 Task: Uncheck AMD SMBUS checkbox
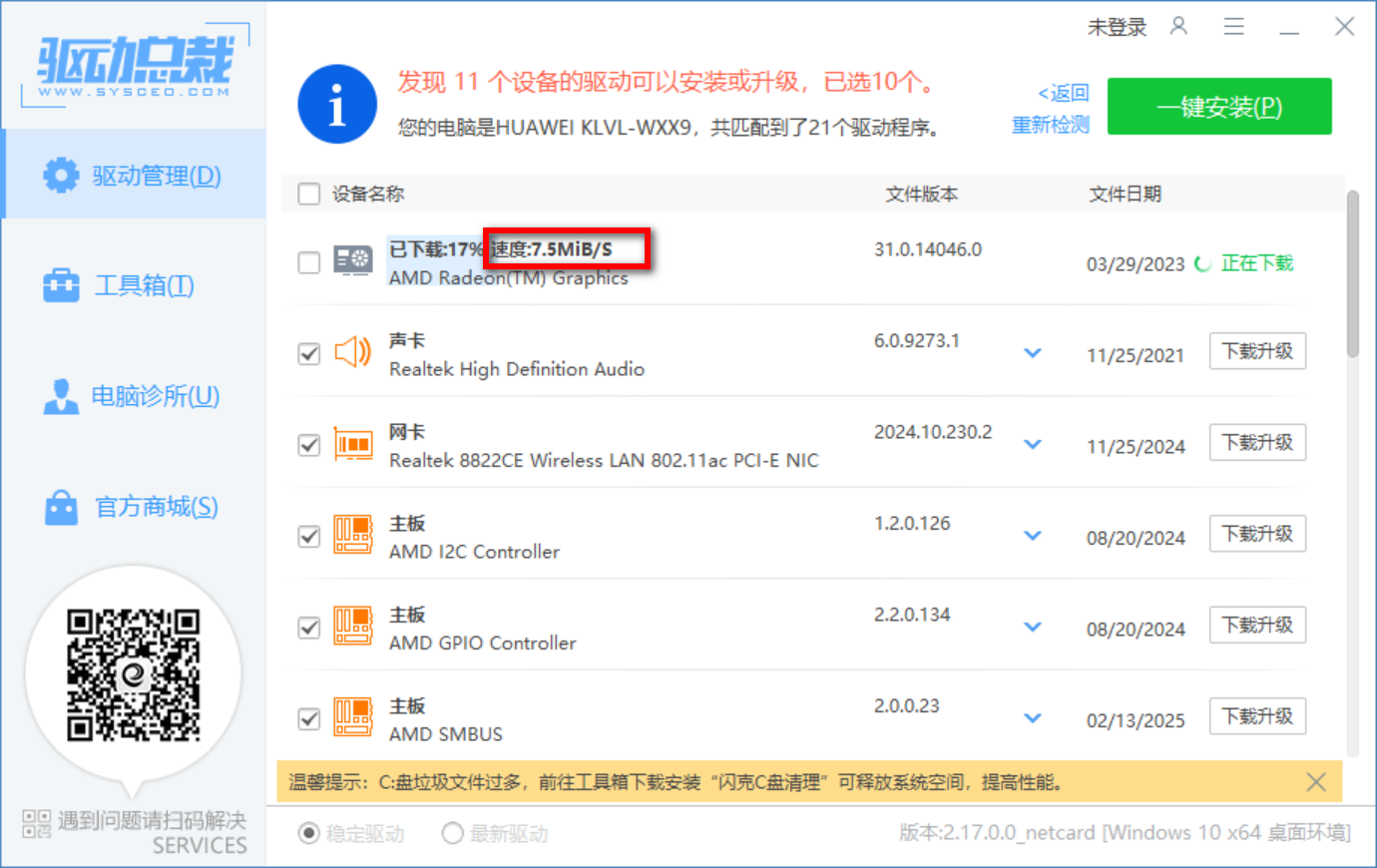tap(309, 718)
